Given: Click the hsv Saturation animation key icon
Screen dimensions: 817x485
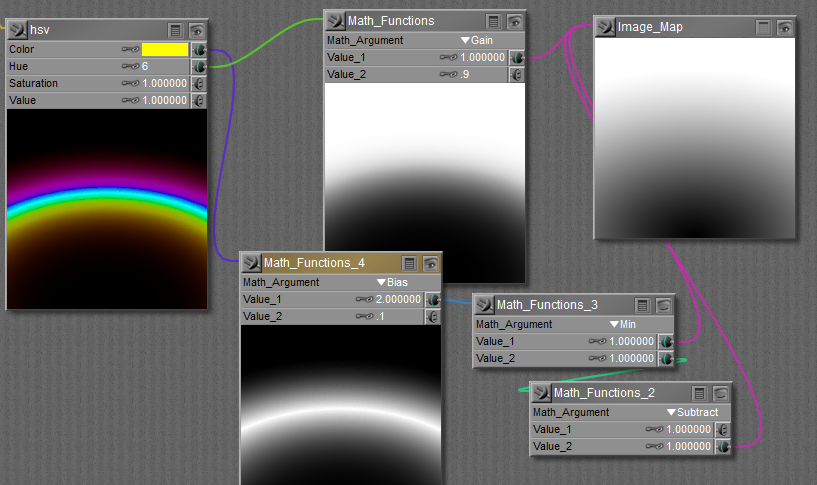Looking at the screenshot, I should tap(131, 83).
